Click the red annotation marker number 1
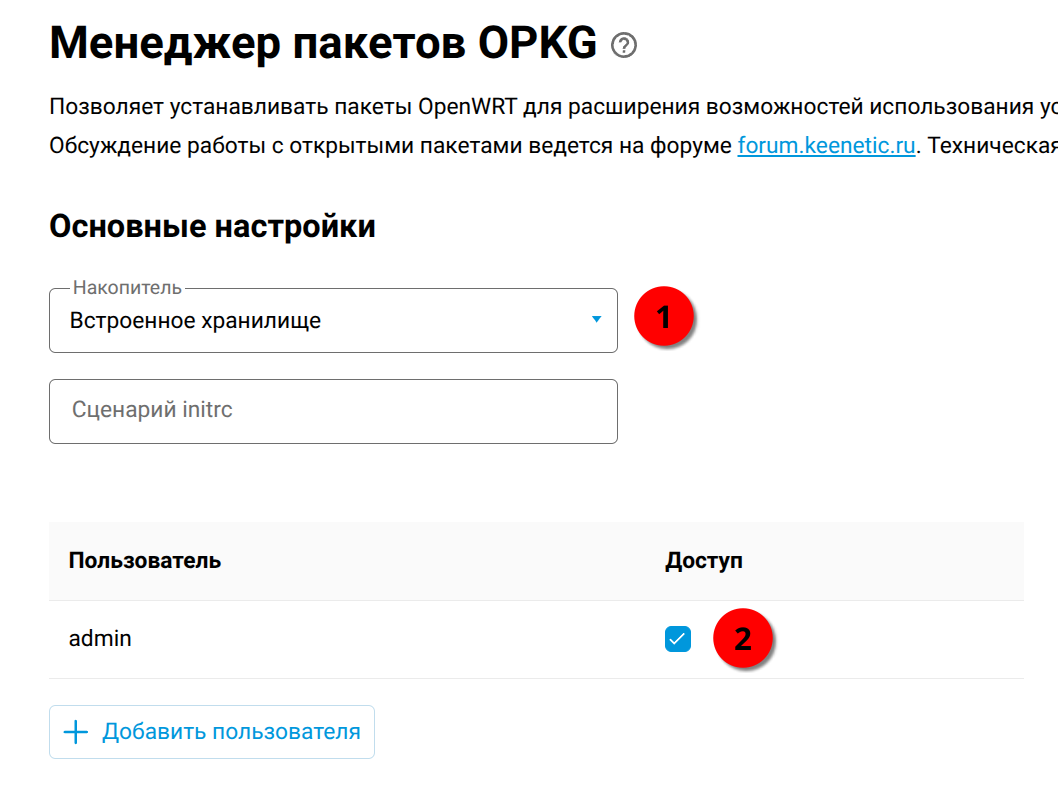The width and height of the screenshot is (1058, 787). tap(663, 319)
